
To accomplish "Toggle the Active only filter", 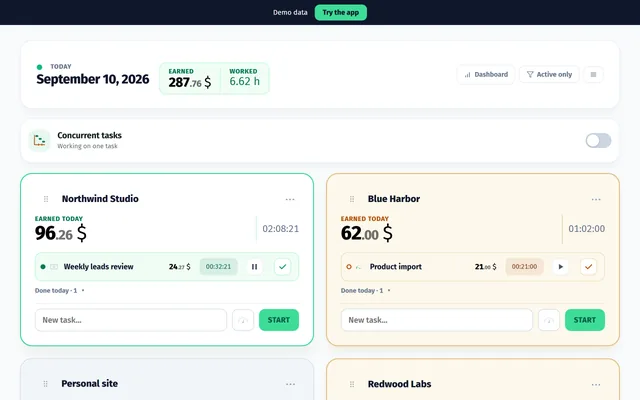I will tap(549, 75).
